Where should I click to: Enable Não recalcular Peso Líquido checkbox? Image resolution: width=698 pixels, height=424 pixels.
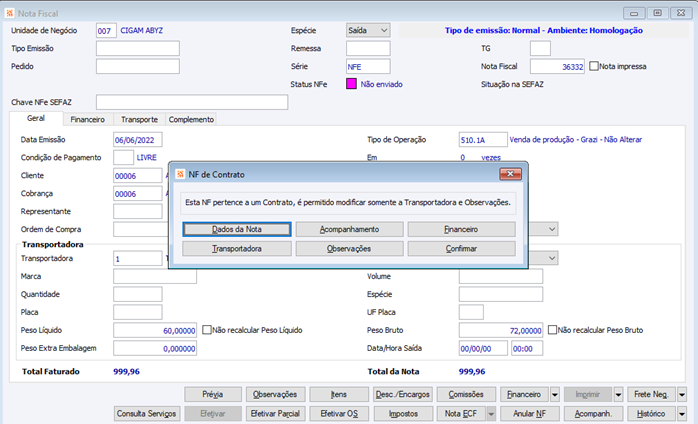[x=207, y=330]
